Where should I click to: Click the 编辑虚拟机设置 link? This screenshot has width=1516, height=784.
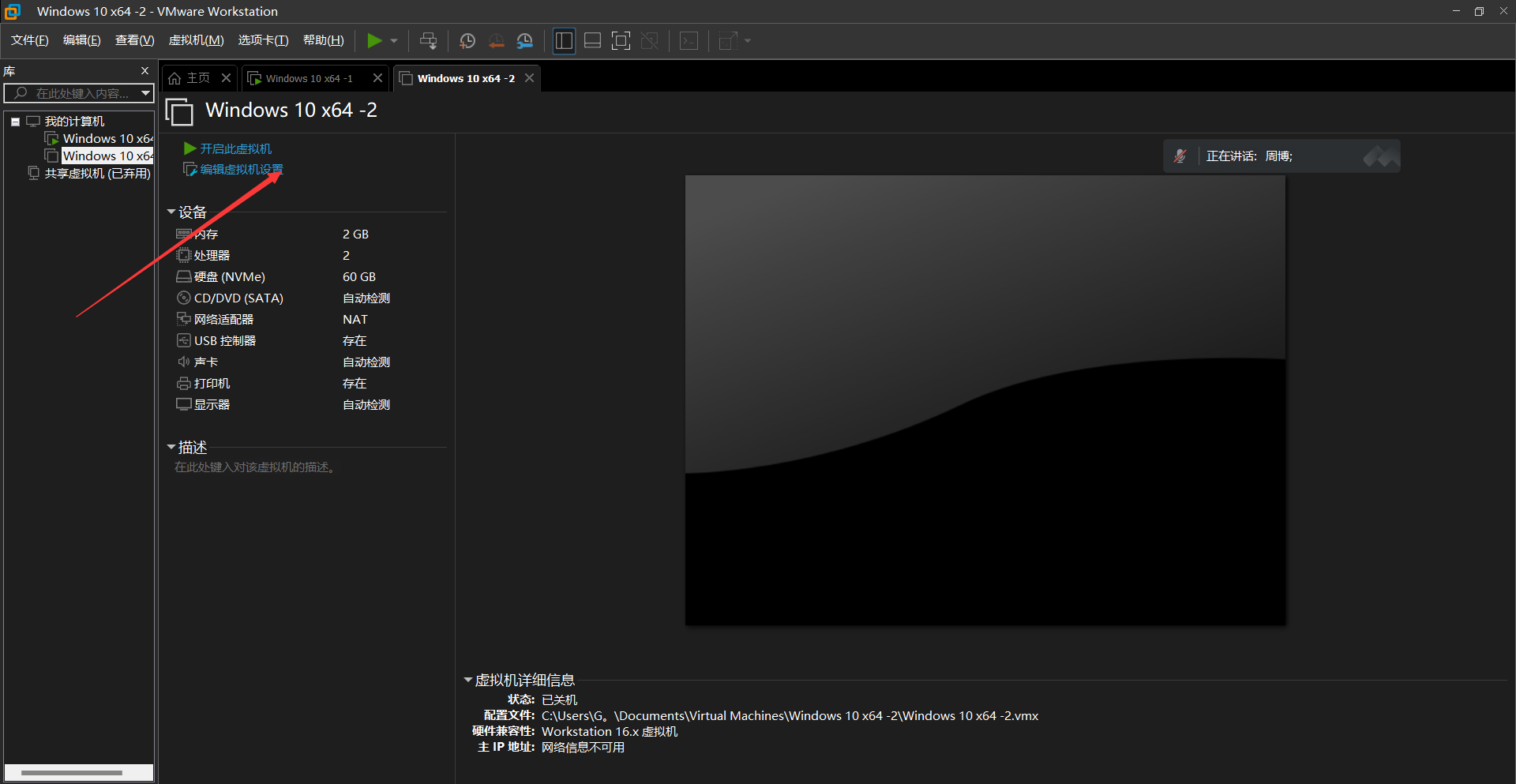(x=241, y=169)
